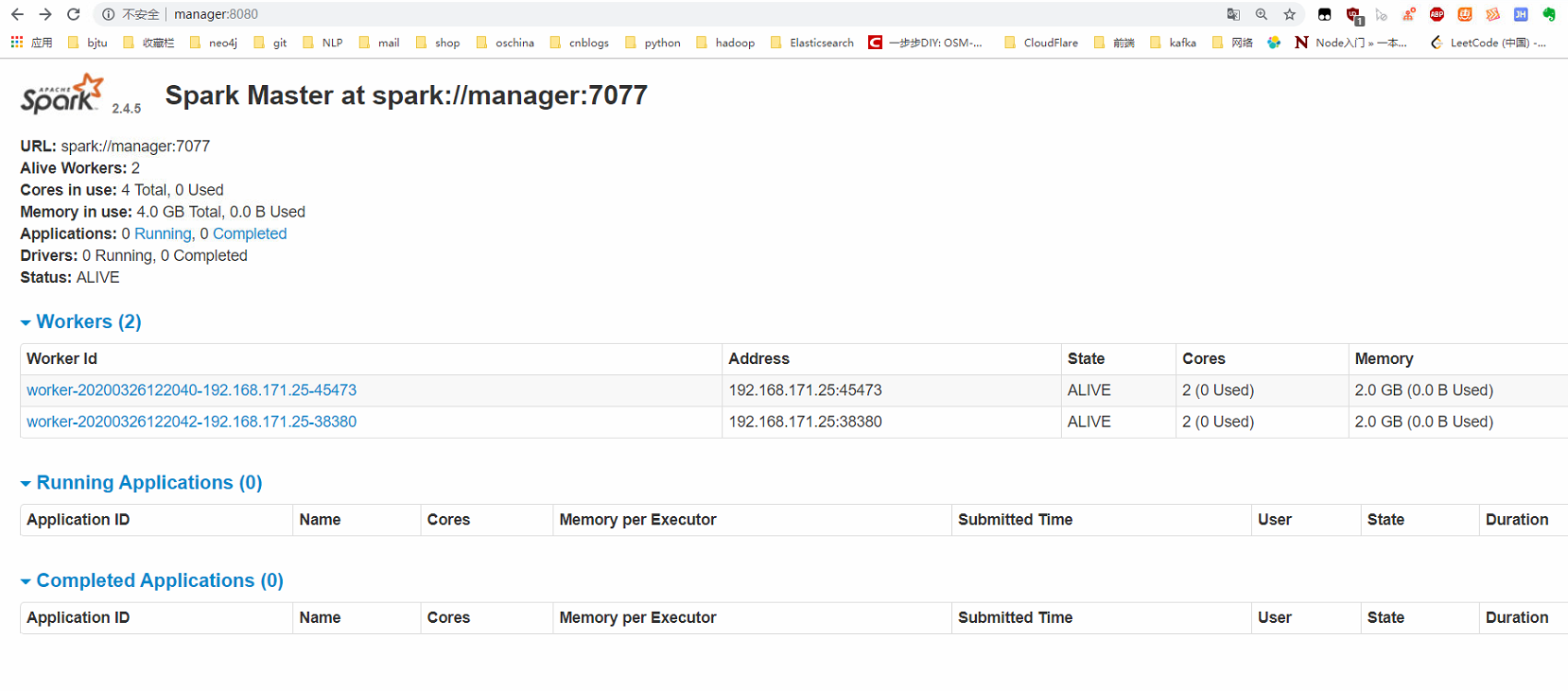Open the kafka bookmark folder
The image size is (1568, 691).
tap(1174, 43)
